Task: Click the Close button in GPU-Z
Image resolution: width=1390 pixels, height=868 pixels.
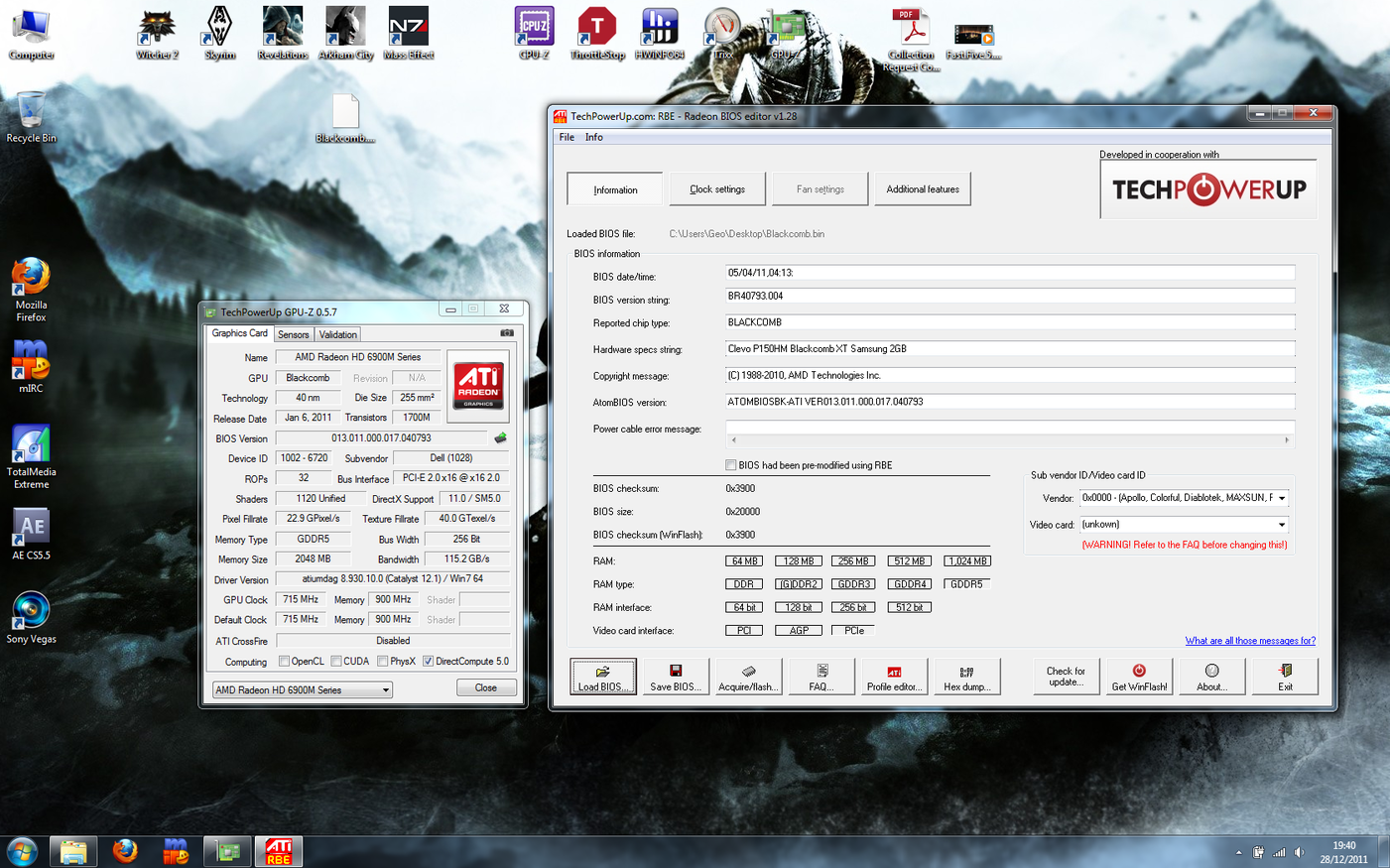Action: (486, 687)
